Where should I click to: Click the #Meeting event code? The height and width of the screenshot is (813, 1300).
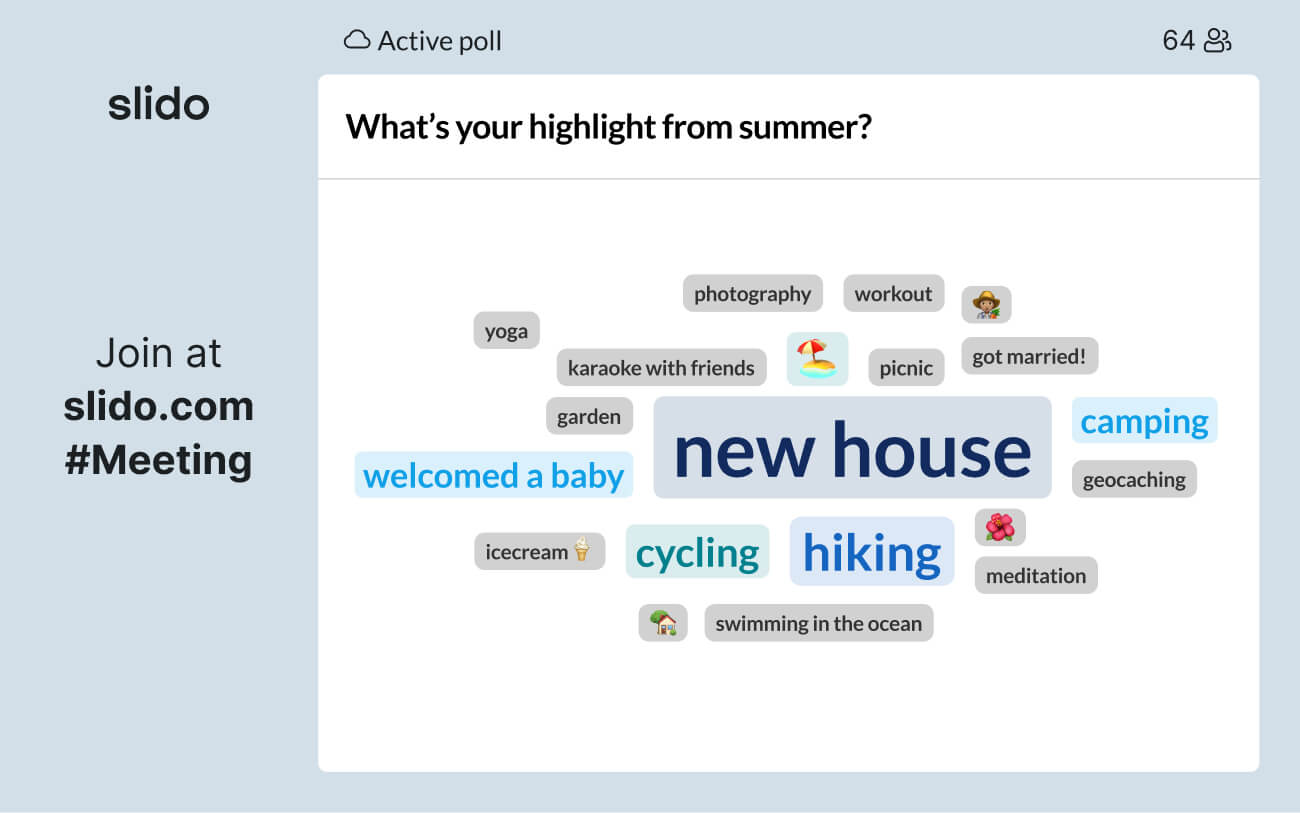click(158, 460)
